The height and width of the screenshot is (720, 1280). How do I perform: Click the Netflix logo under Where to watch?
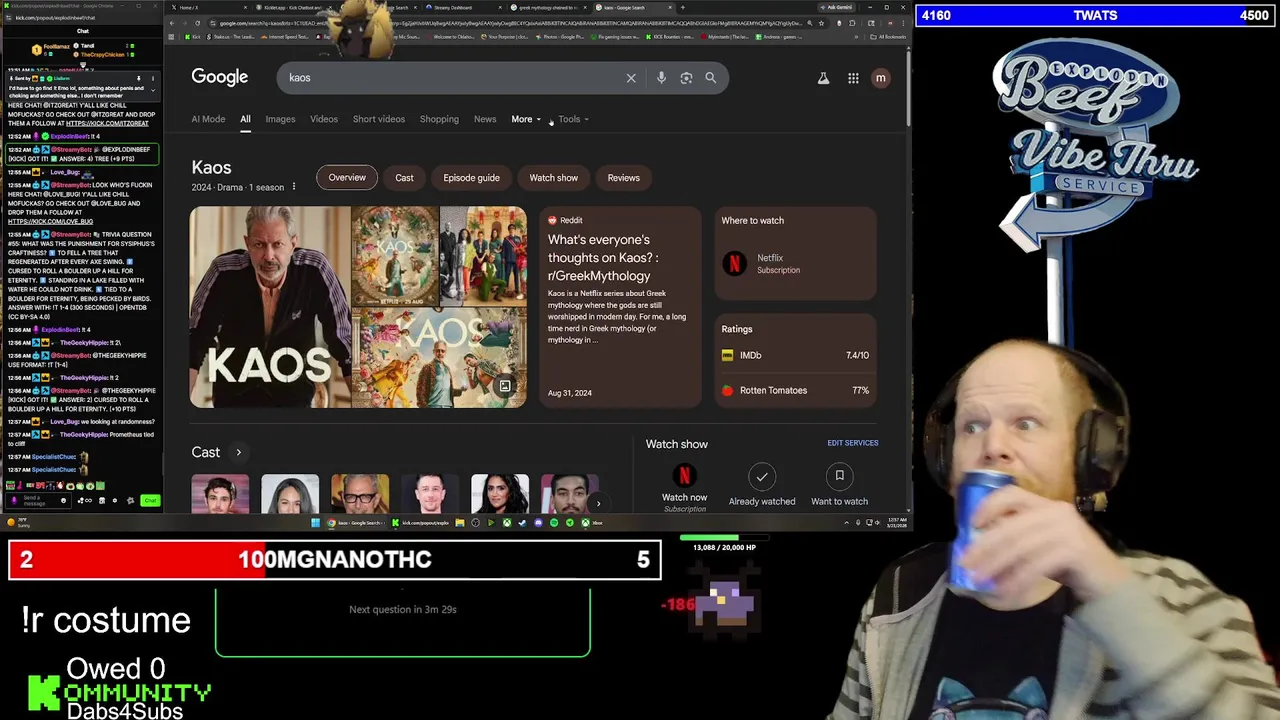pos(735,264)
